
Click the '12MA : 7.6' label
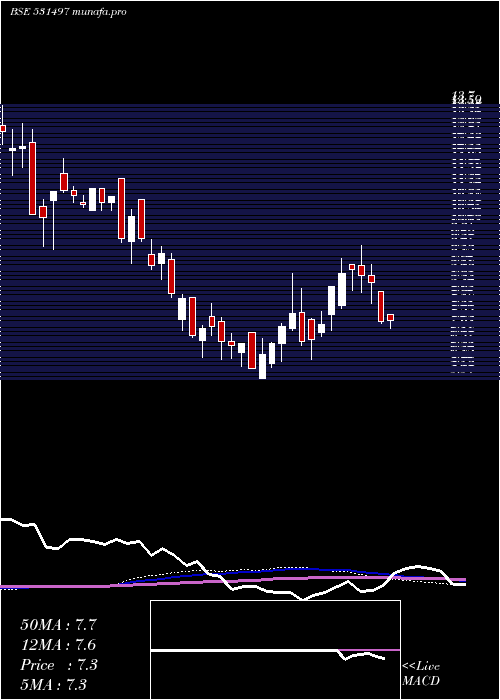coord(58,645)
